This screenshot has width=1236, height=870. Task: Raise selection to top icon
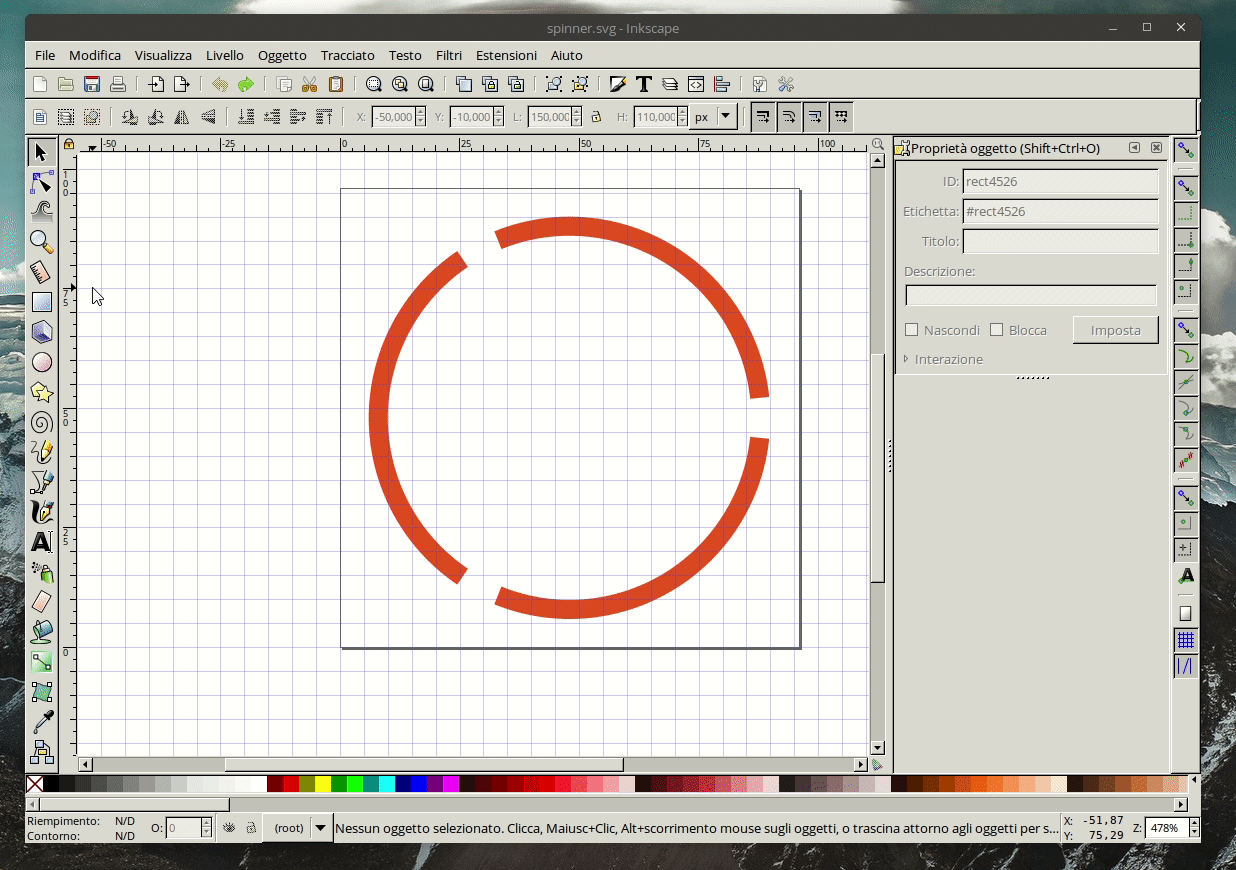[x=324, y=117]
